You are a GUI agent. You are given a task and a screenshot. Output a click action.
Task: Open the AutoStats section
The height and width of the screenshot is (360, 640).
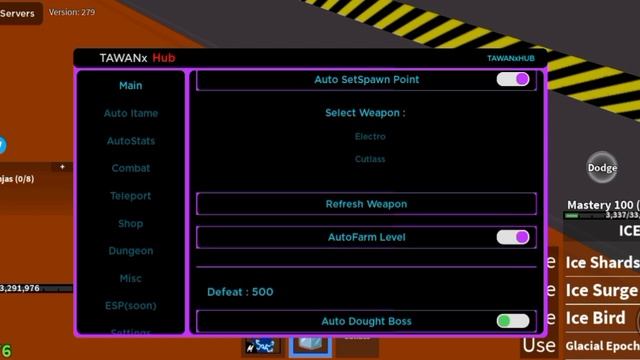coord(131,141)
